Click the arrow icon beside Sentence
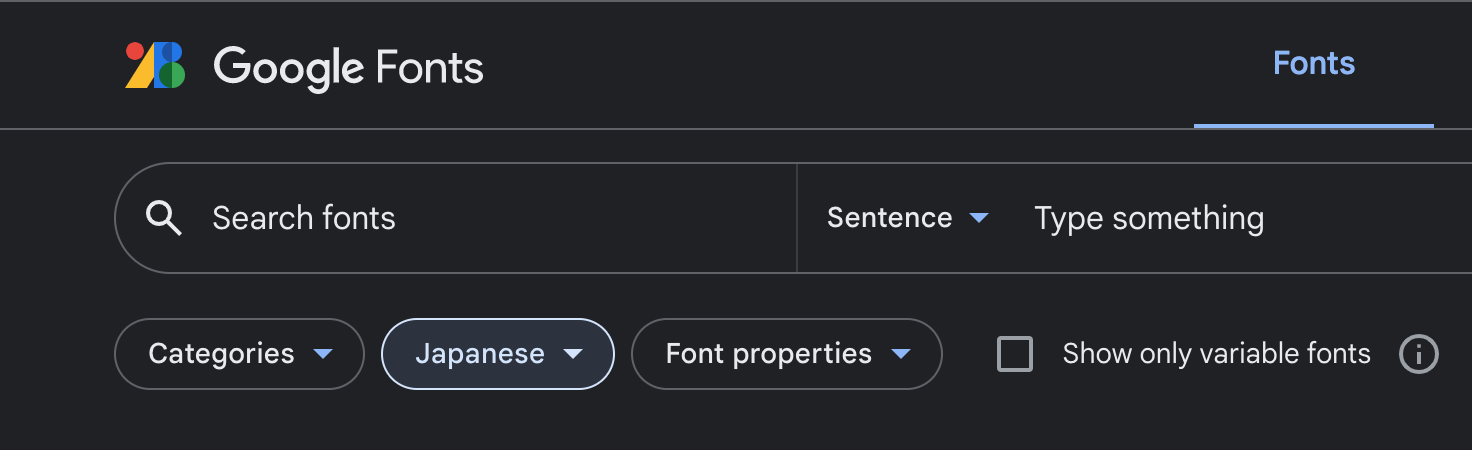Image resolution: width=1472 pixels, height=450 pixels. [979, 218]
